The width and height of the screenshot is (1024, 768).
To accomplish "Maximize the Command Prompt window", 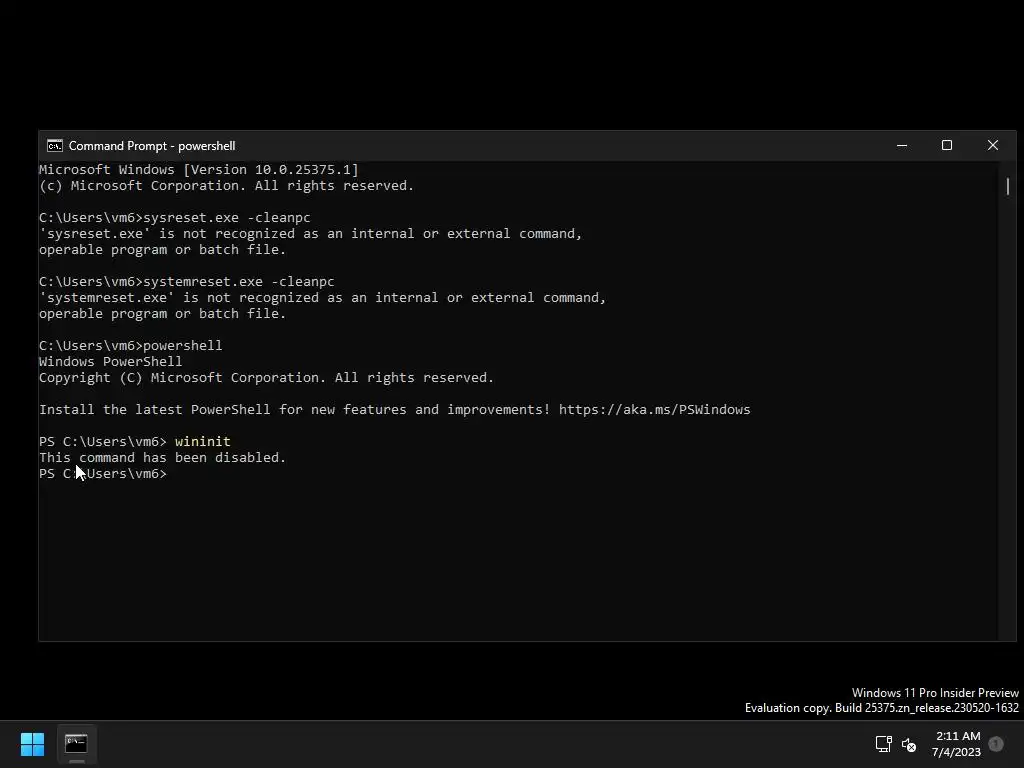I will [947, 146].
